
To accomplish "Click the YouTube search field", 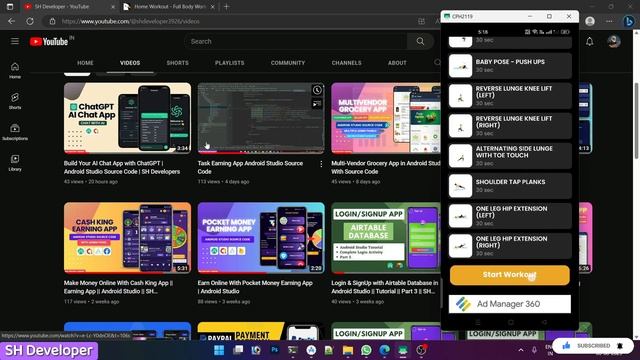I will (296, 41).
